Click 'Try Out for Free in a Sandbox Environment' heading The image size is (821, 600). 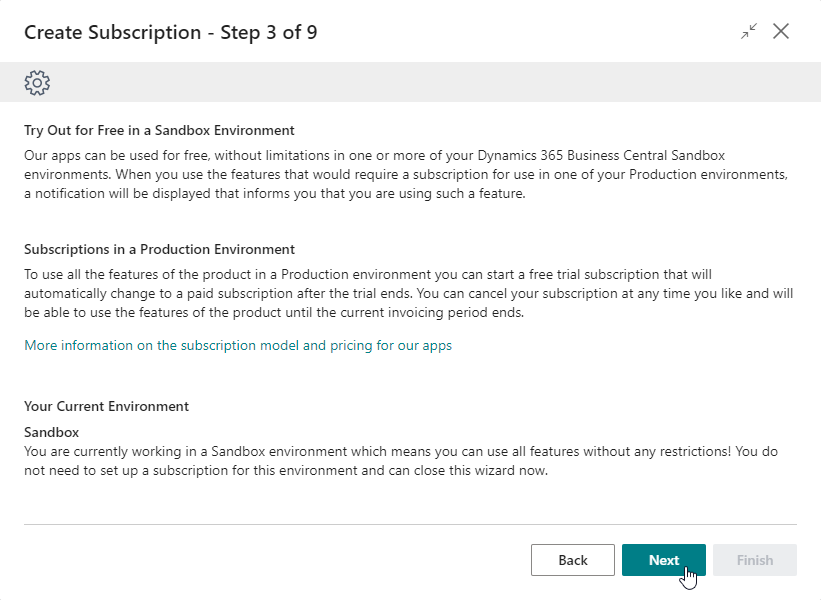pos(159,130)
